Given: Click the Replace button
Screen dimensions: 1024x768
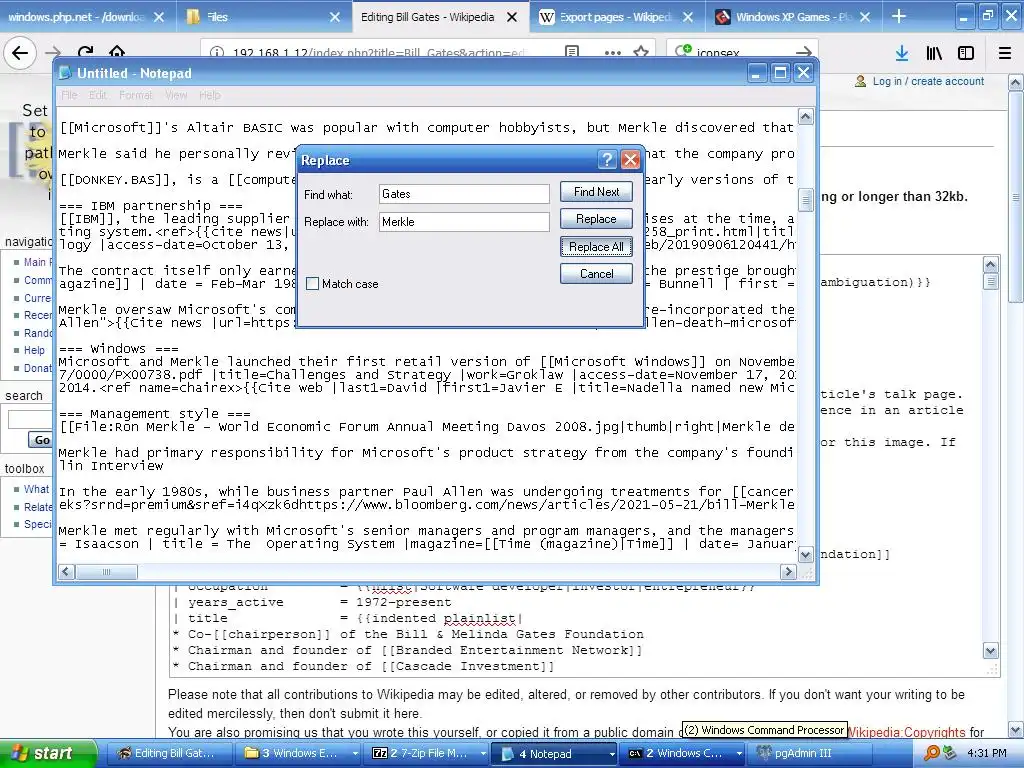Looking at the screenshot, I should click(596, 219).
